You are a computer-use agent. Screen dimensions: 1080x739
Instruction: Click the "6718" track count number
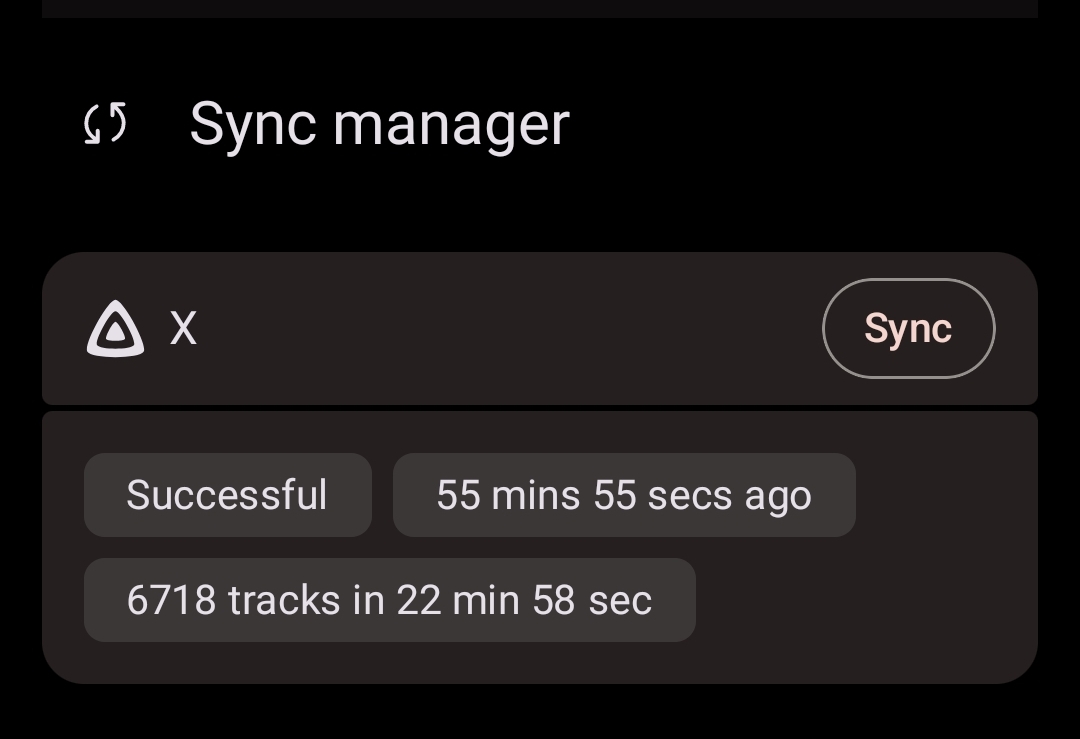click(x=171, y=600)
